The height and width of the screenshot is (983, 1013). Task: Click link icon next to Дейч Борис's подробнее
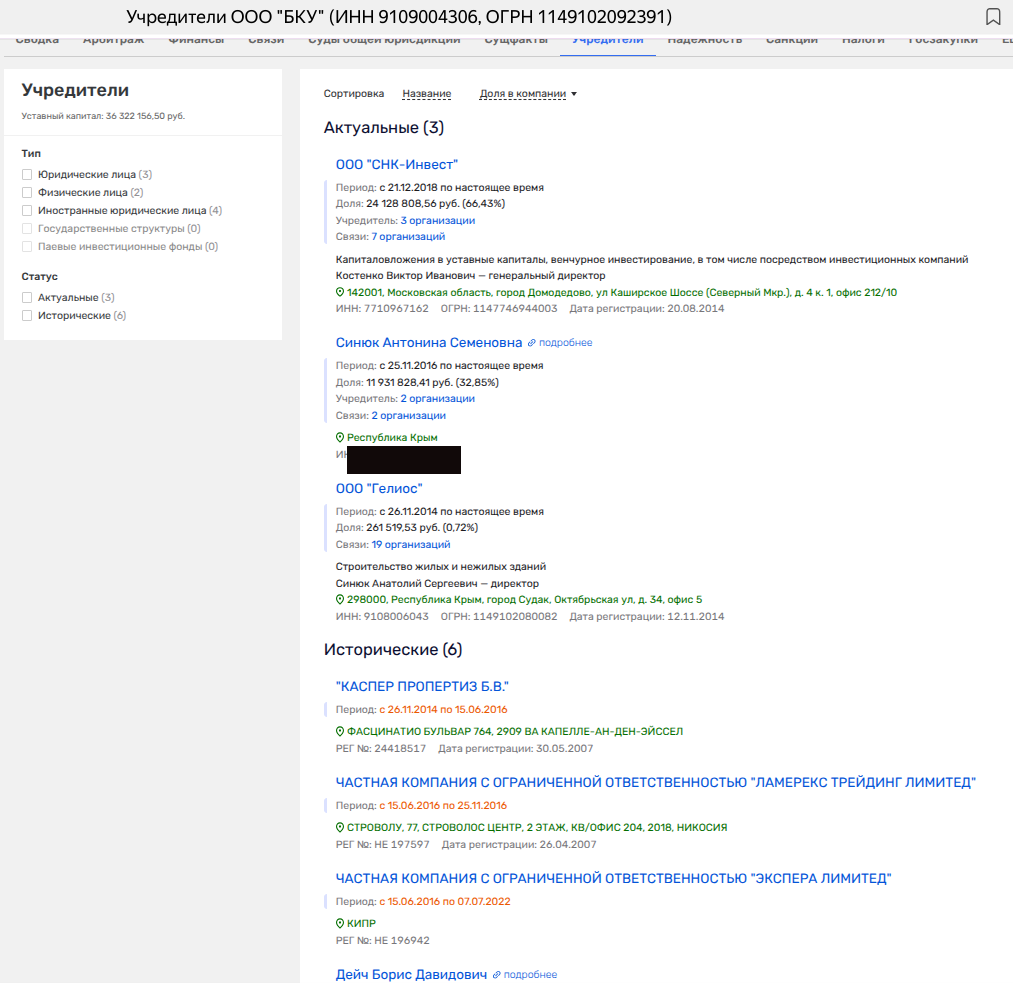497,975
